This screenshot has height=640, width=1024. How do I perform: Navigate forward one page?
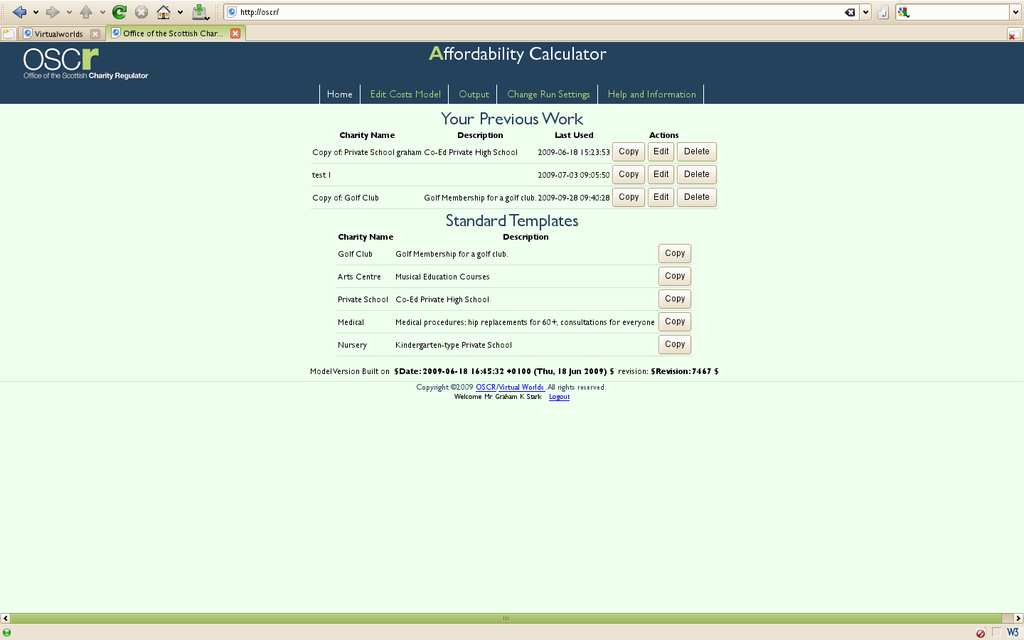tap(52, 12)
